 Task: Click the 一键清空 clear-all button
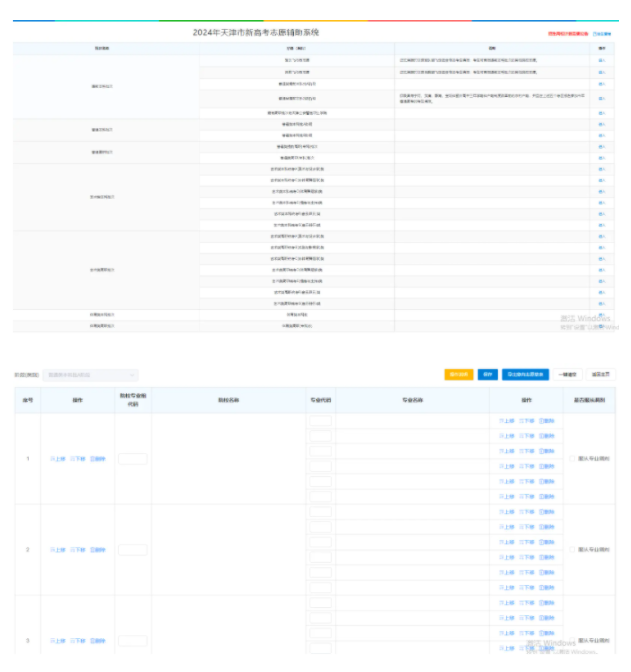tap(567, 375)
